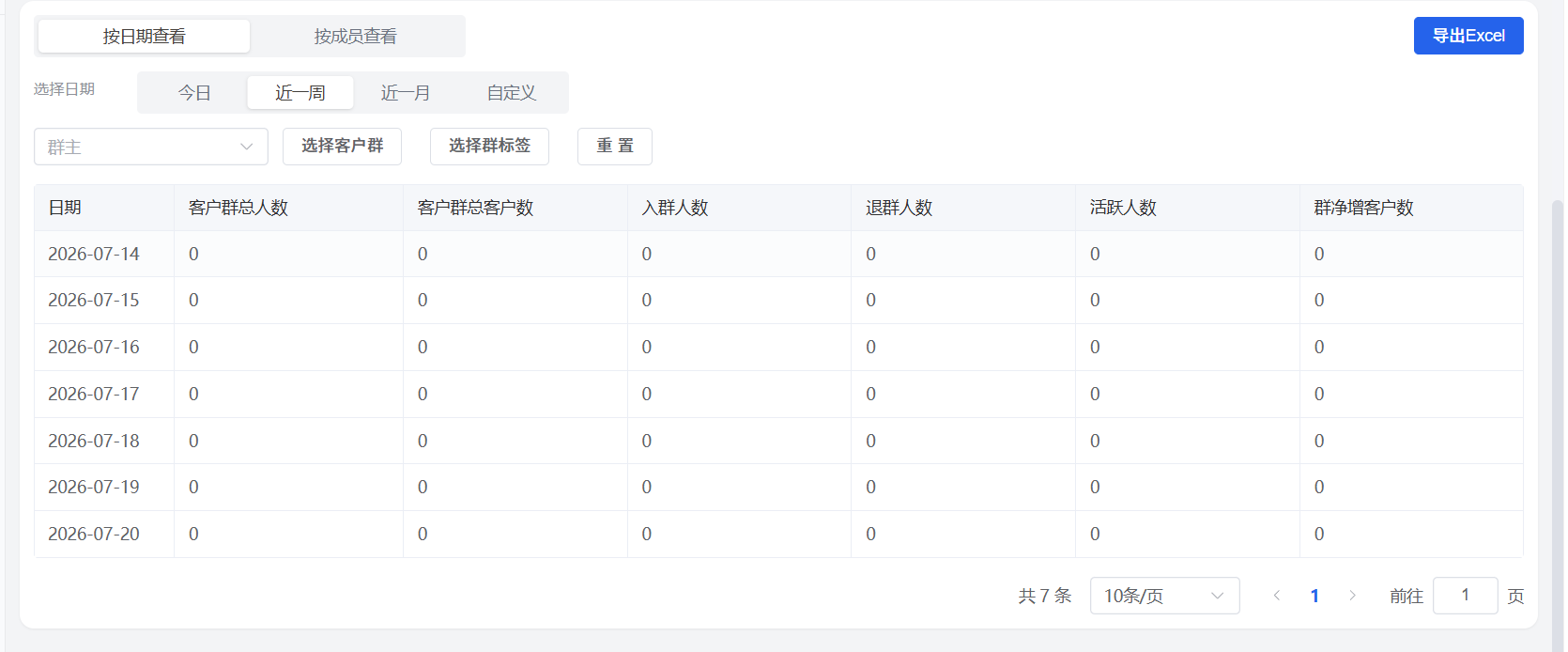Click 入群人数 value for 2026-07-14

click(647, 254)
